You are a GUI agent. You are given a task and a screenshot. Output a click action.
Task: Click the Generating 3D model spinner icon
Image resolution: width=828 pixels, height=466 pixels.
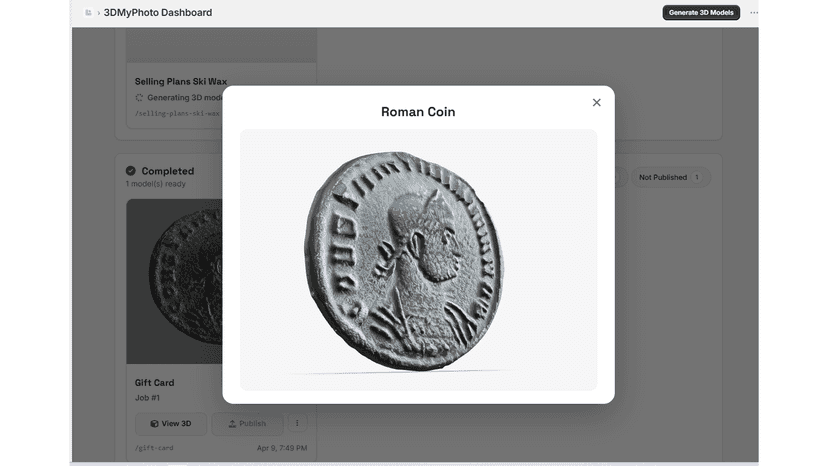(x=139, y=98)
